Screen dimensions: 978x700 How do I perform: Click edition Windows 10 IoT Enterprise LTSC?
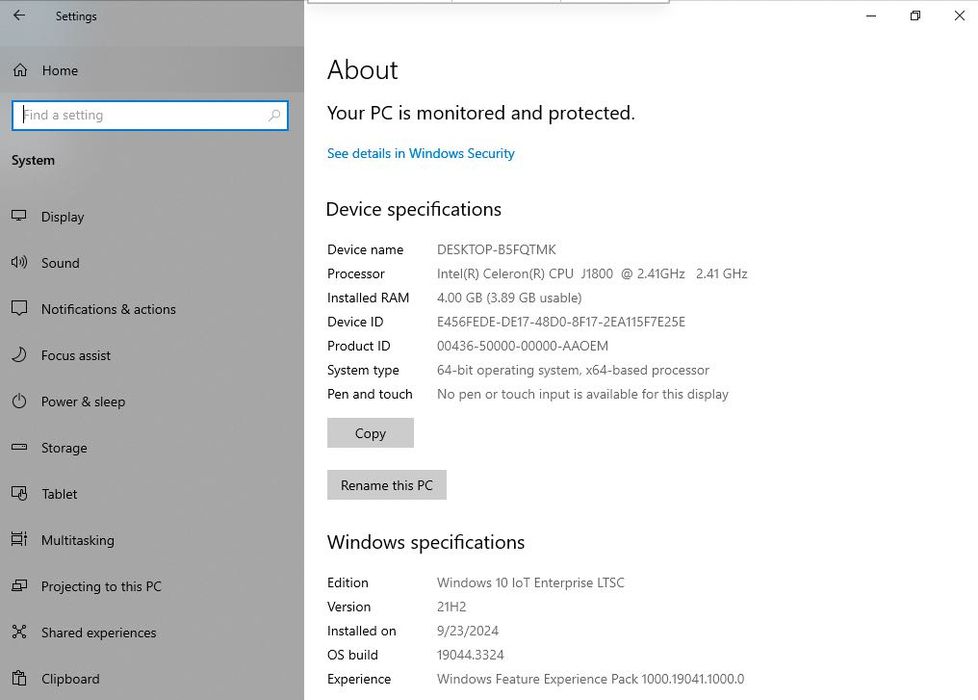point(530,582)
